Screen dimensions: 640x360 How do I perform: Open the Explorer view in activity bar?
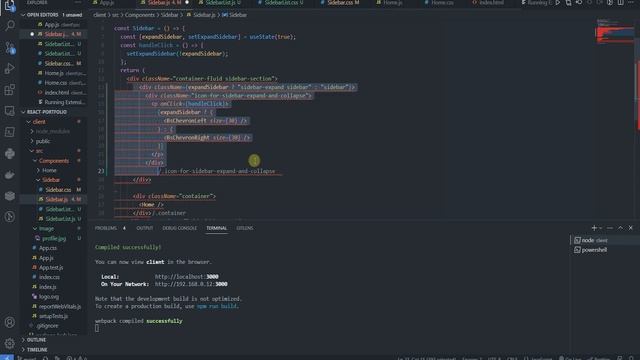click(9, 6)
